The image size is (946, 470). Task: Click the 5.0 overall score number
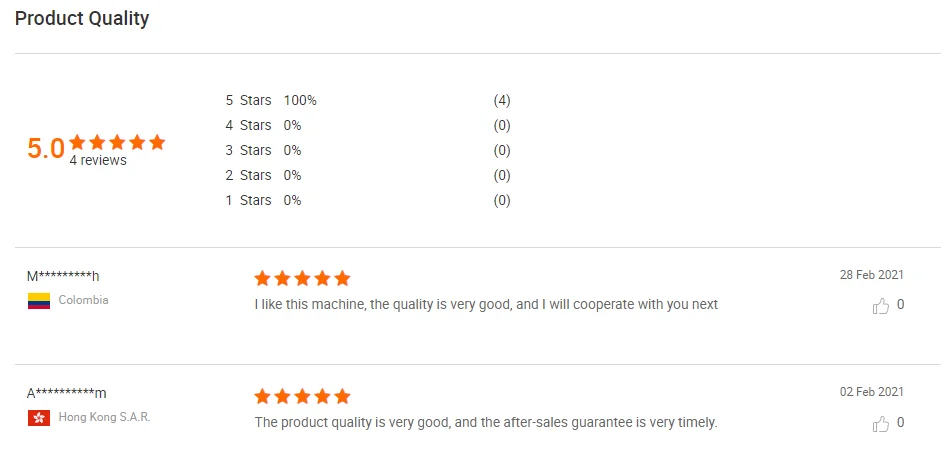45,149
